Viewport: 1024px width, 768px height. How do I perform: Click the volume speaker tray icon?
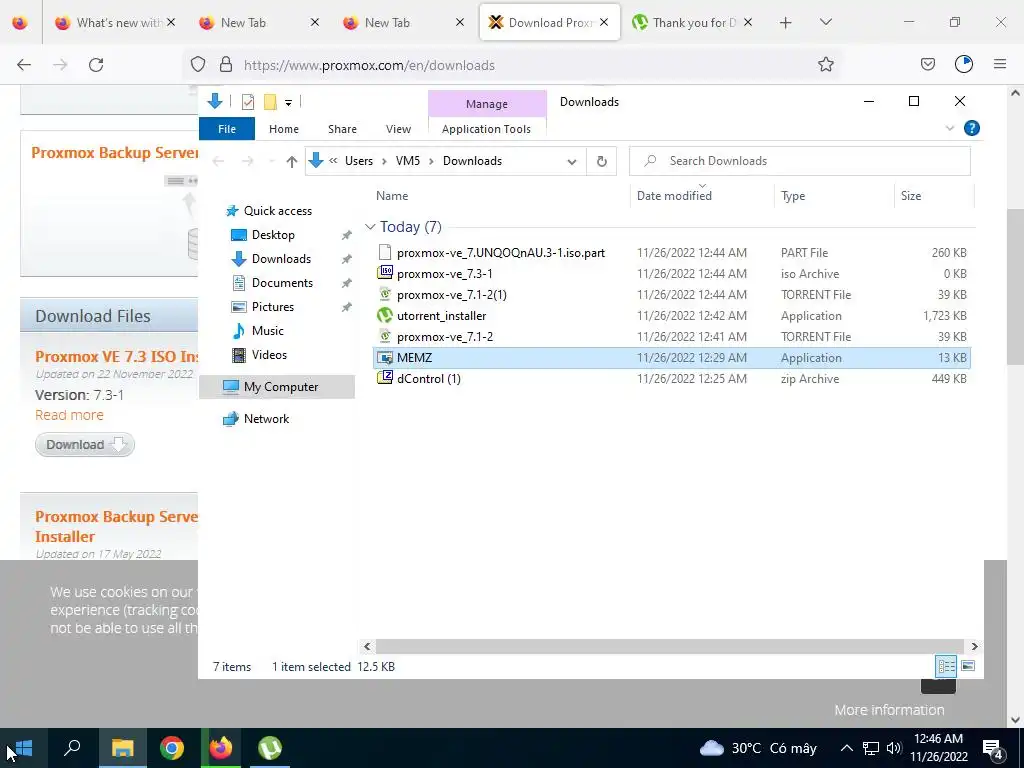894,748
